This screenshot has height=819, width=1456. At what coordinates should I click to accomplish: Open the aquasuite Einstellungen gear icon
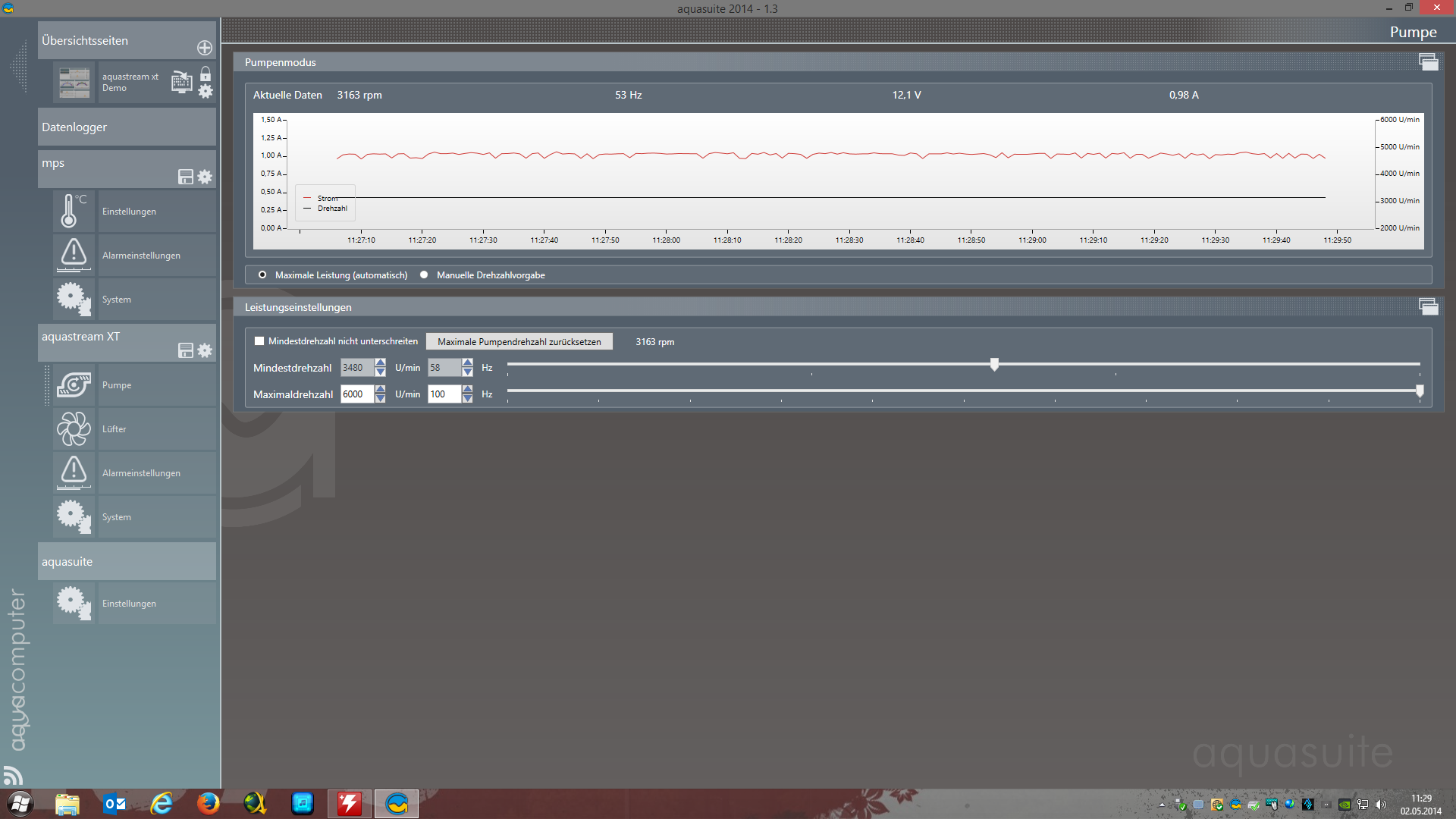click(x=74, y=604)
